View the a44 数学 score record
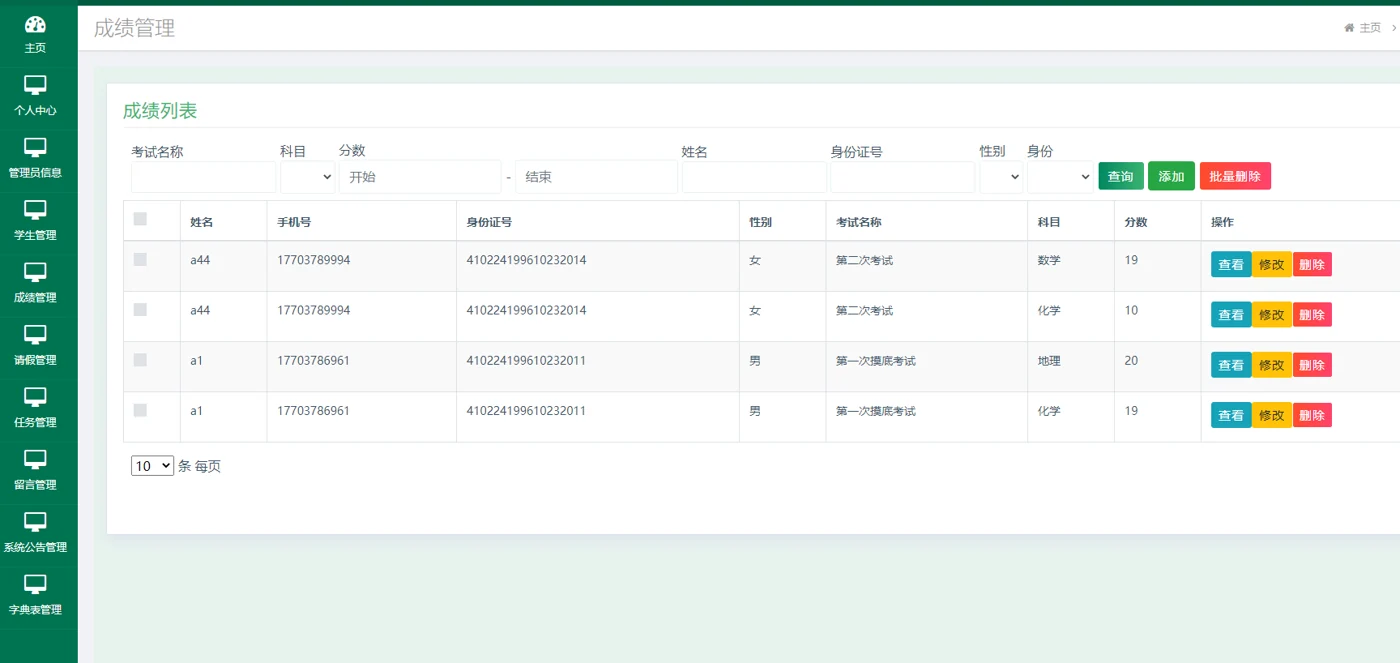Image resolution: width=1400 pixels, height=663 pixels. tap(1231, 264)
